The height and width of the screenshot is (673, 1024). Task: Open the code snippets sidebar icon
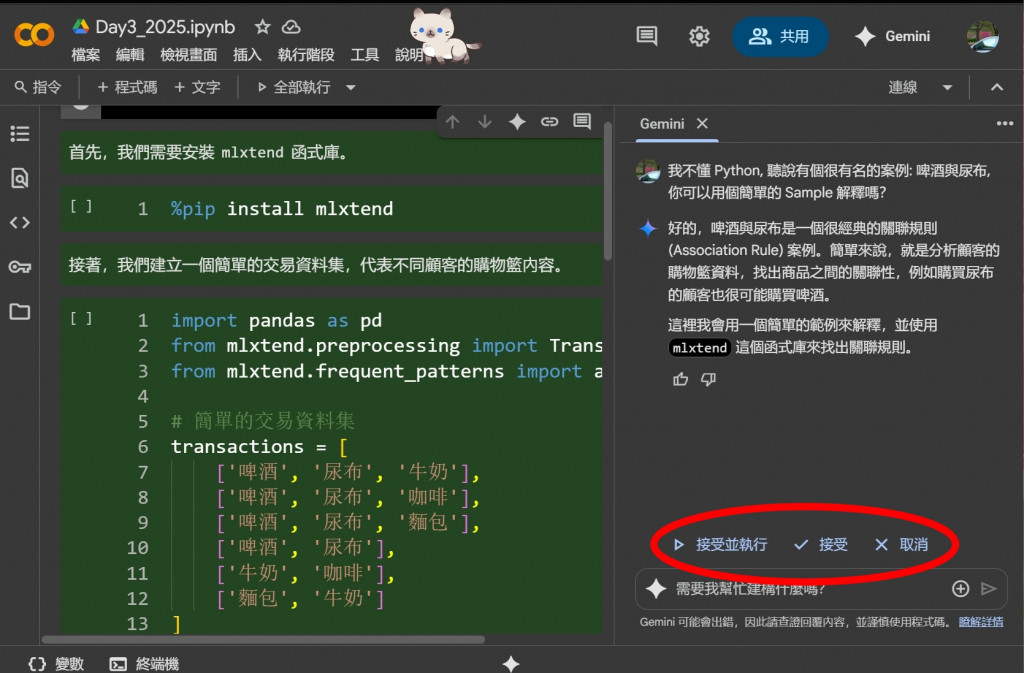[x=20, y=223]
